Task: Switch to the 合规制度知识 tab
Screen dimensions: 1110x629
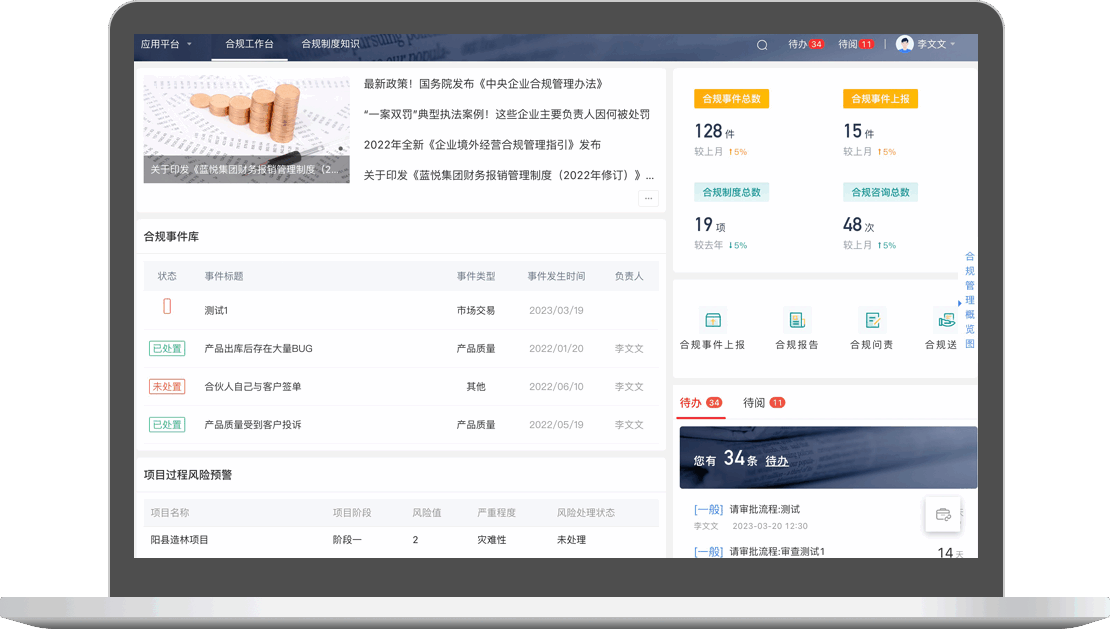Action: [x=330, y=44]
